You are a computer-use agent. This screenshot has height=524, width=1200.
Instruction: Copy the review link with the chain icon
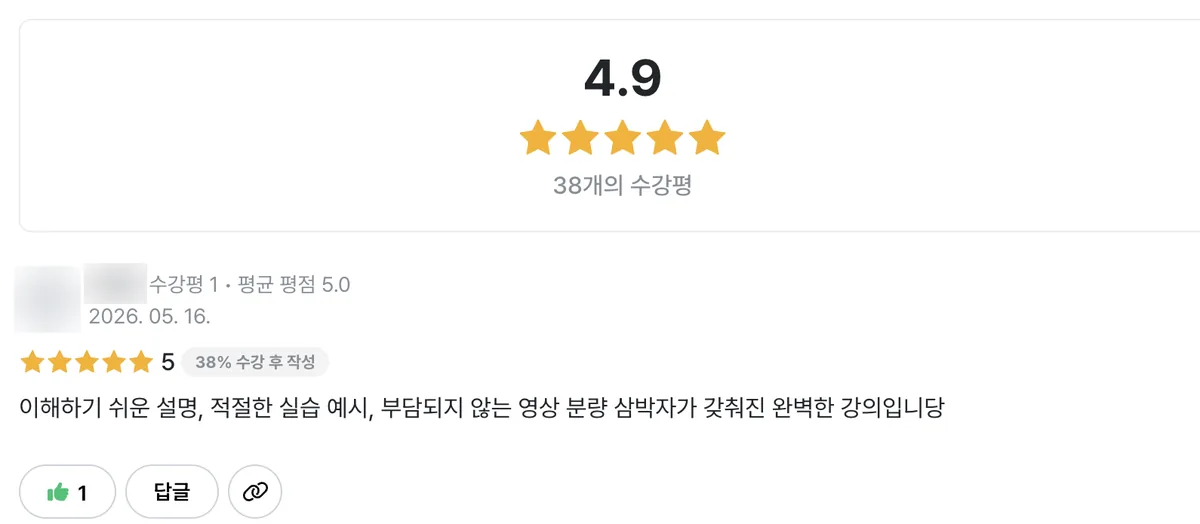[255, 492]
